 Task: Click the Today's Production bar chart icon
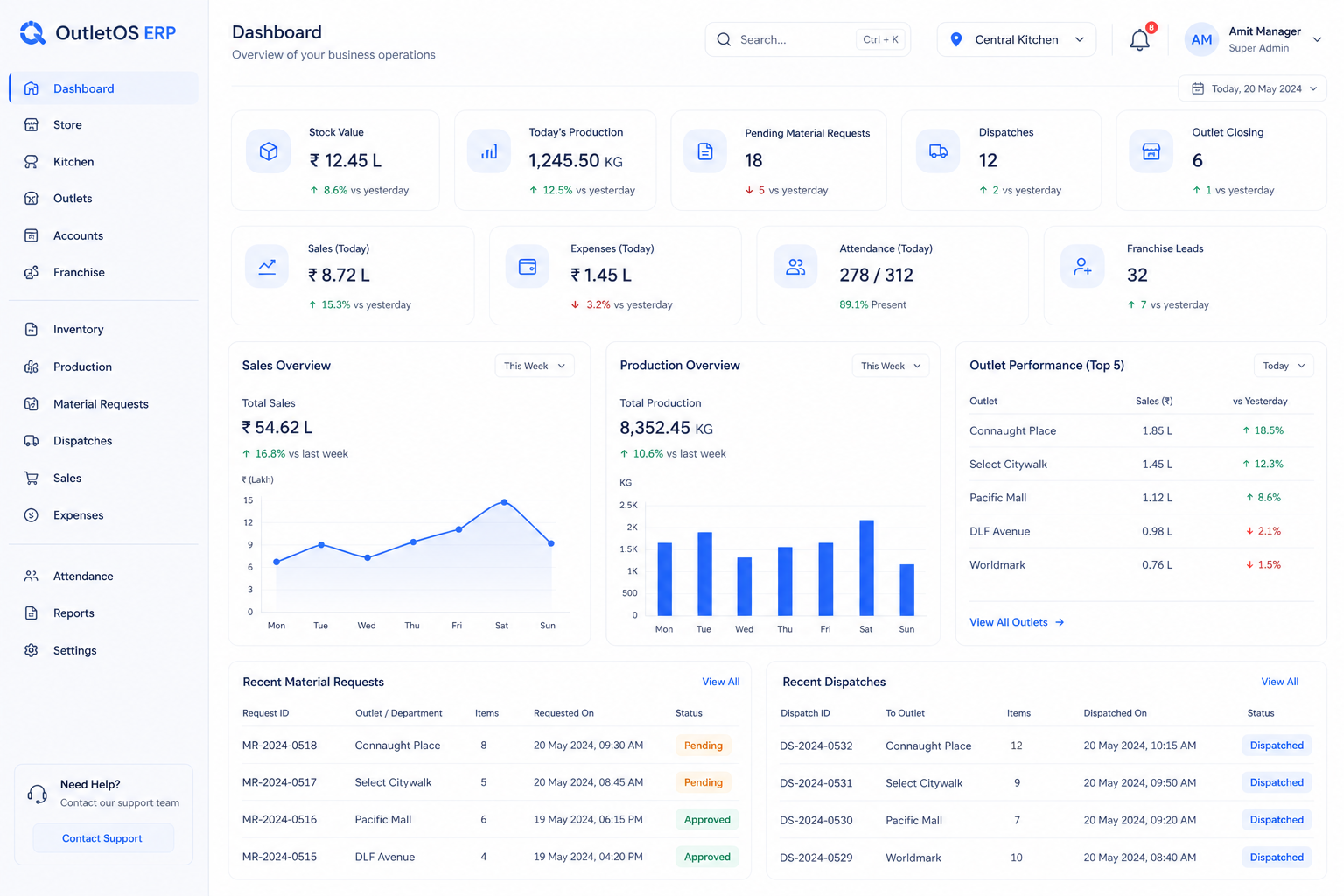tap(489, 151)
